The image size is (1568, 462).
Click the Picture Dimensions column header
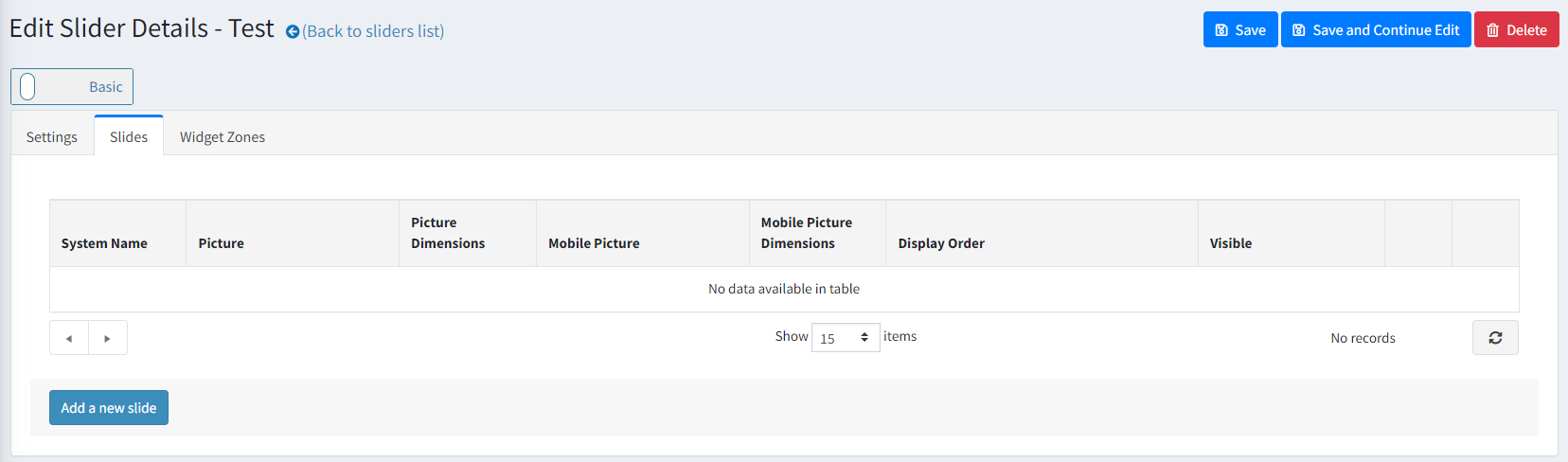coord(448,233)
